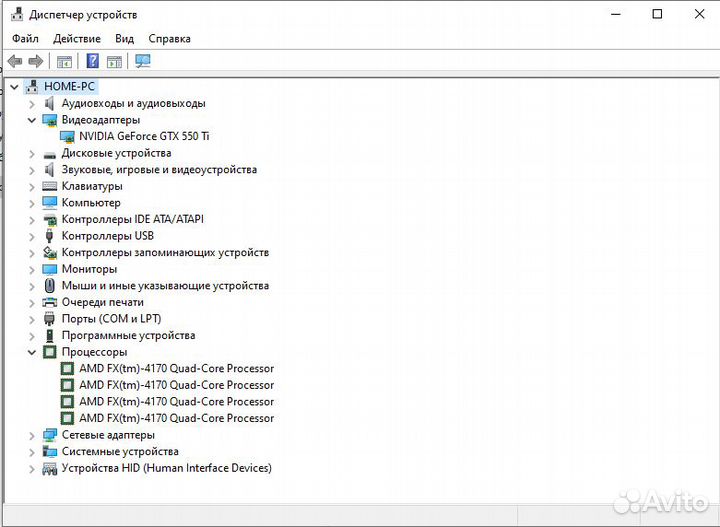Go forward with the right arrow toolbar icon
This screenshot has width=720, height=527.
35,61
